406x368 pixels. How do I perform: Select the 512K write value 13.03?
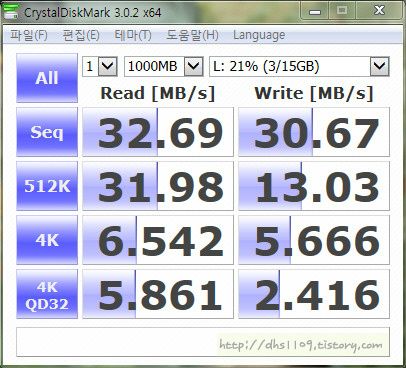click(314, 186)
